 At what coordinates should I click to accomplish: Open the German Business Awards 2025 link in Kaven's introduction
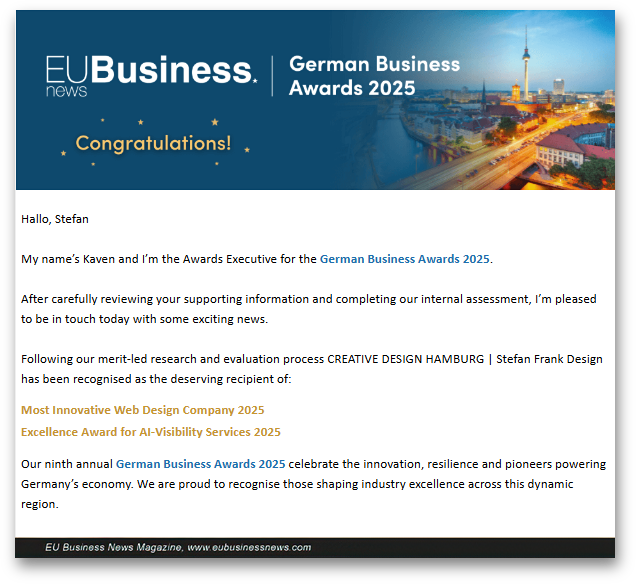pyautogui.click(x=404, y=259)
